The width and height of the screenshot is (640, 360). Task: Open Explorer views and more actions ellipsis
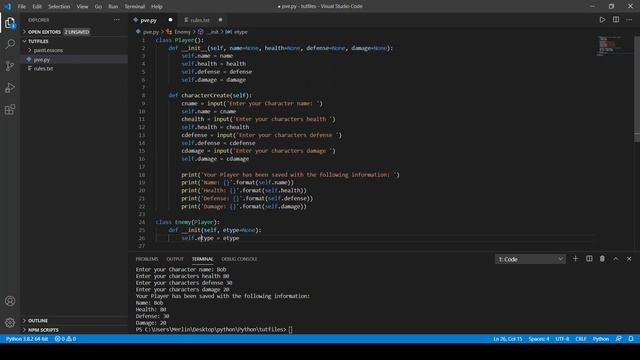click(x=117, y=20)
